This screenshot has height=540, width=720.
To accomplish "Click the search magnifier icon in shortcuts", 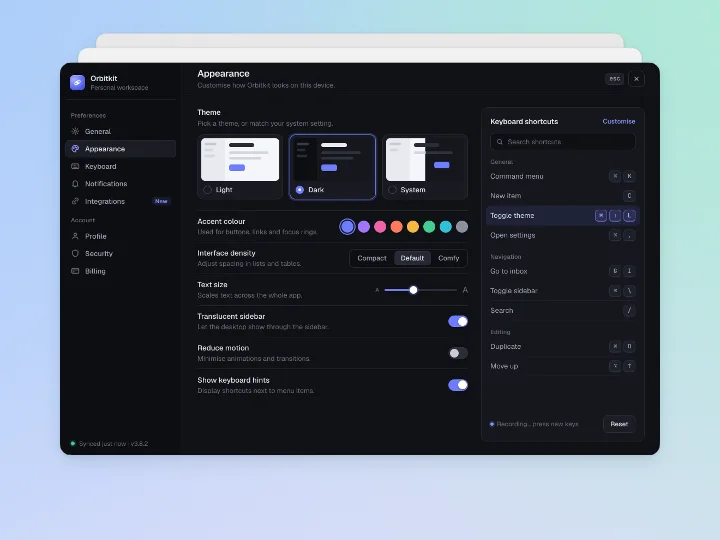I will 500,142.
